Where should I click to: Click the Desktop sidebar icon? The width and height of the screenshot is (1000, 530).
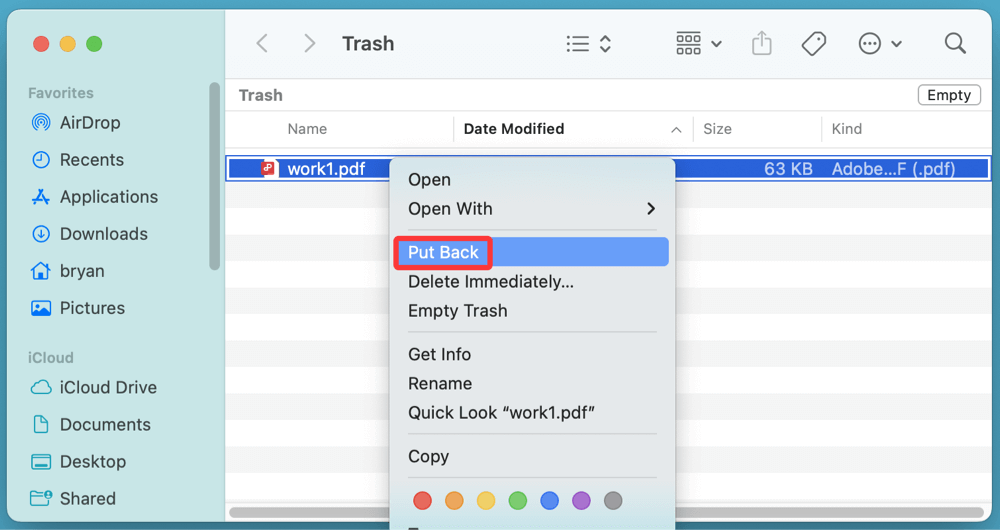click(x=41, y=461)
